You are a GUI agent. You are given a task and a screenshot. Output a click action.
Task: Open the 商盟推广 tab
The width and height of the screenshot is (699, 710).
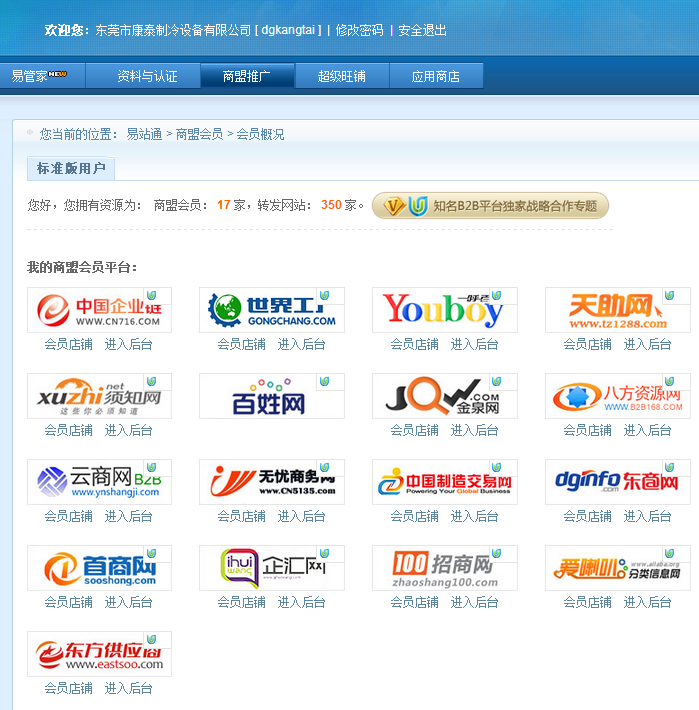pyautogui.click(x=246, y=76)
